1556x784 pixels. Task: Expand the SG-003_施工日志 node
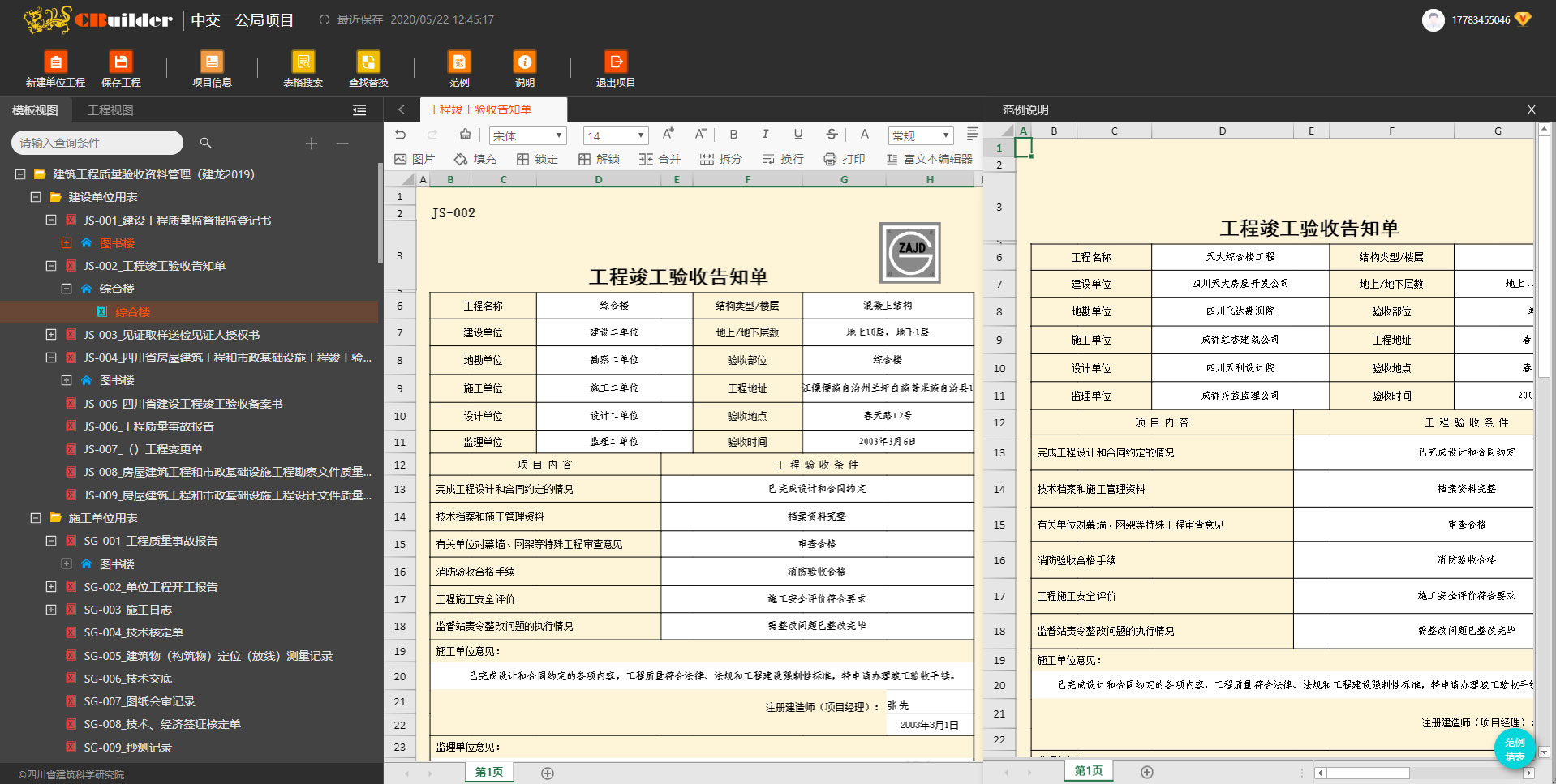point(51,610)
